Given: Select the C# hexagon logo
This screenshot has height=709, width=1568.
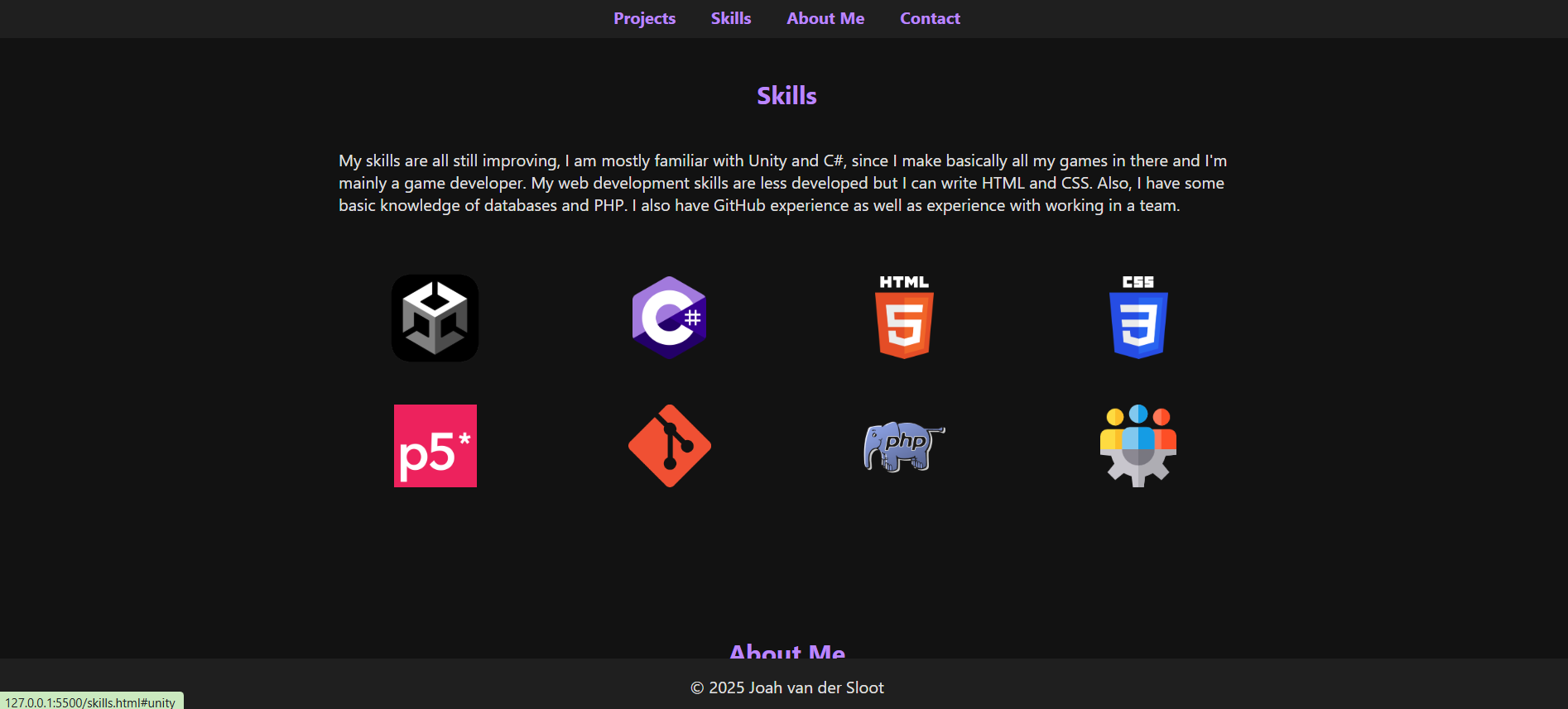Looking at the screenshot, I should coord(669,318).
